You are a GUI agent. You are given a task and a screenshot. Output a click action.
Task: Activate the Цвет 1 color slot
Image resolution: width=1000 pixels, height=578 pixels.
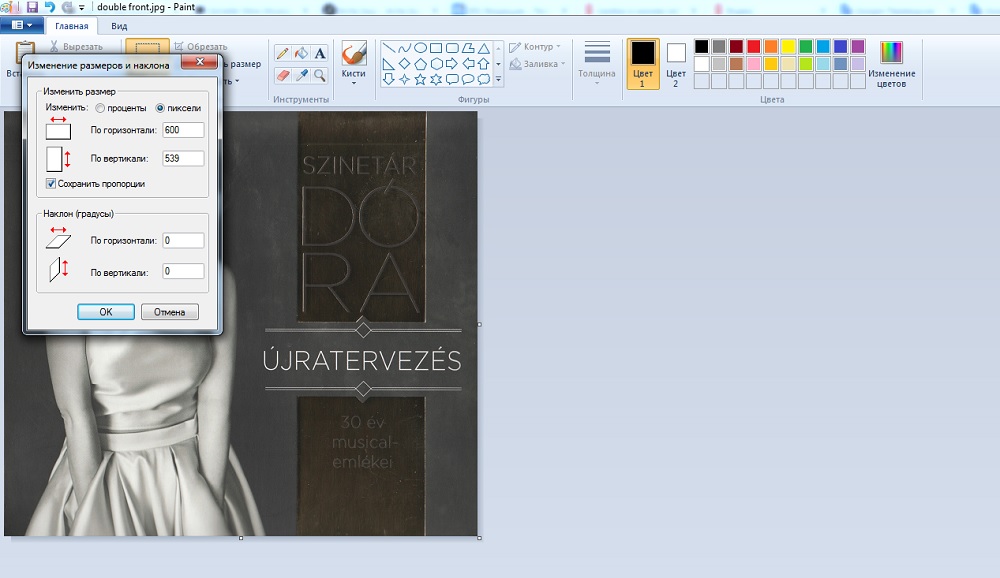pos(643,64)
